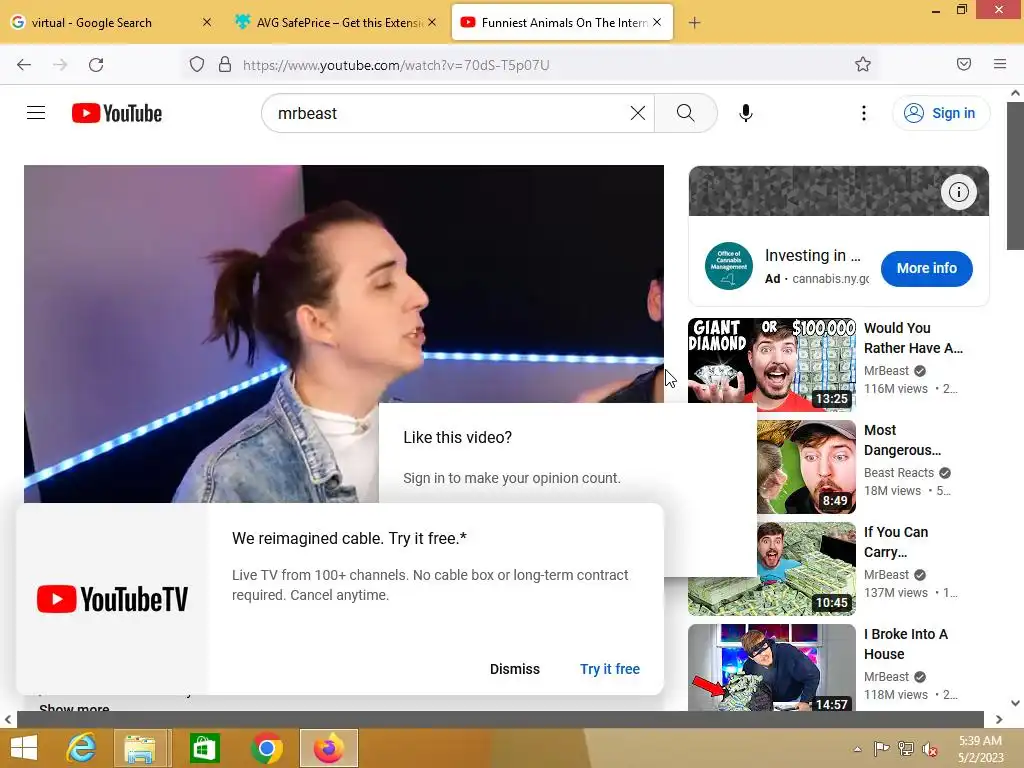Expand description with Show more
This screenshot has width=1024, height=768.
pyautogui.click(x=74, y=707)
